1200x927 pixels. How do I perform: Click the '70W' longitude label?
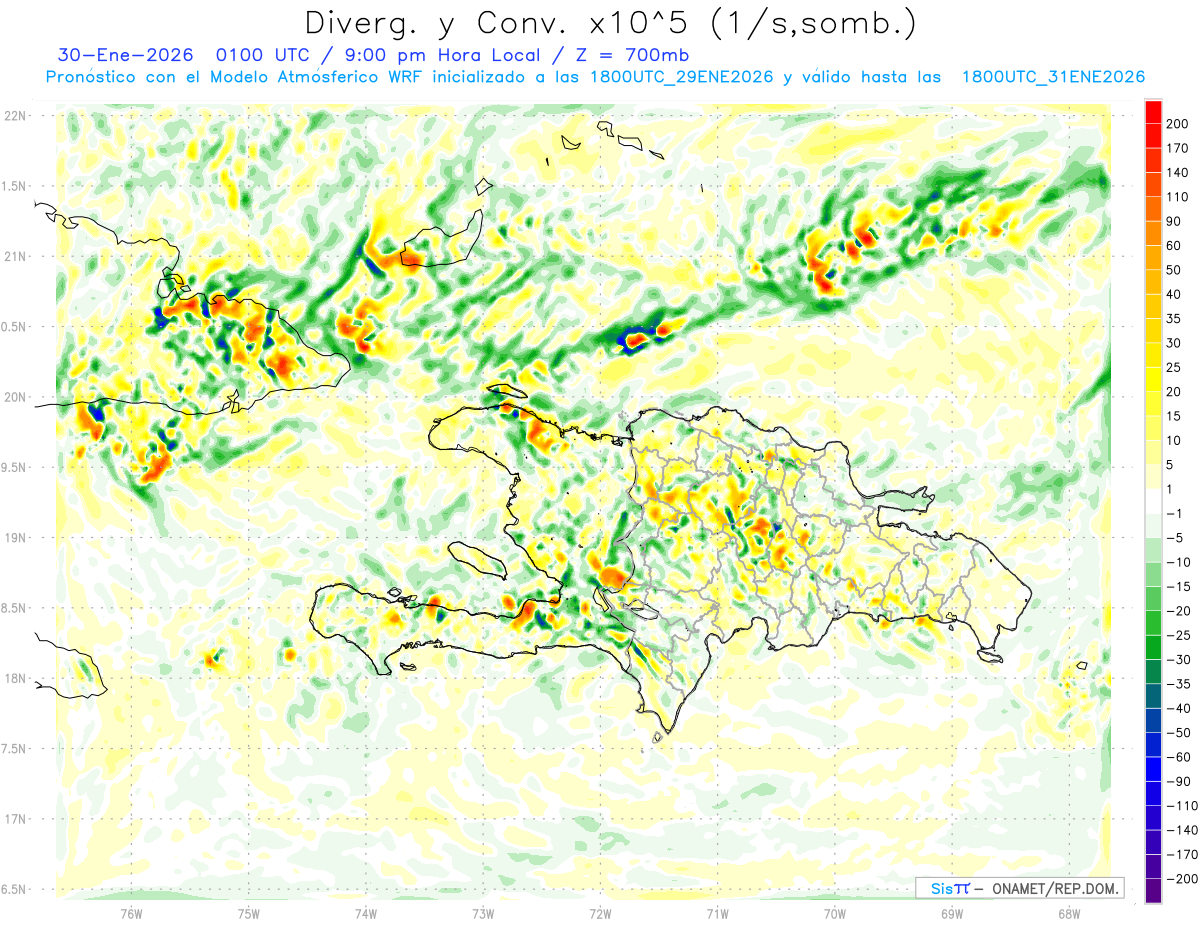tap(835, 914)
